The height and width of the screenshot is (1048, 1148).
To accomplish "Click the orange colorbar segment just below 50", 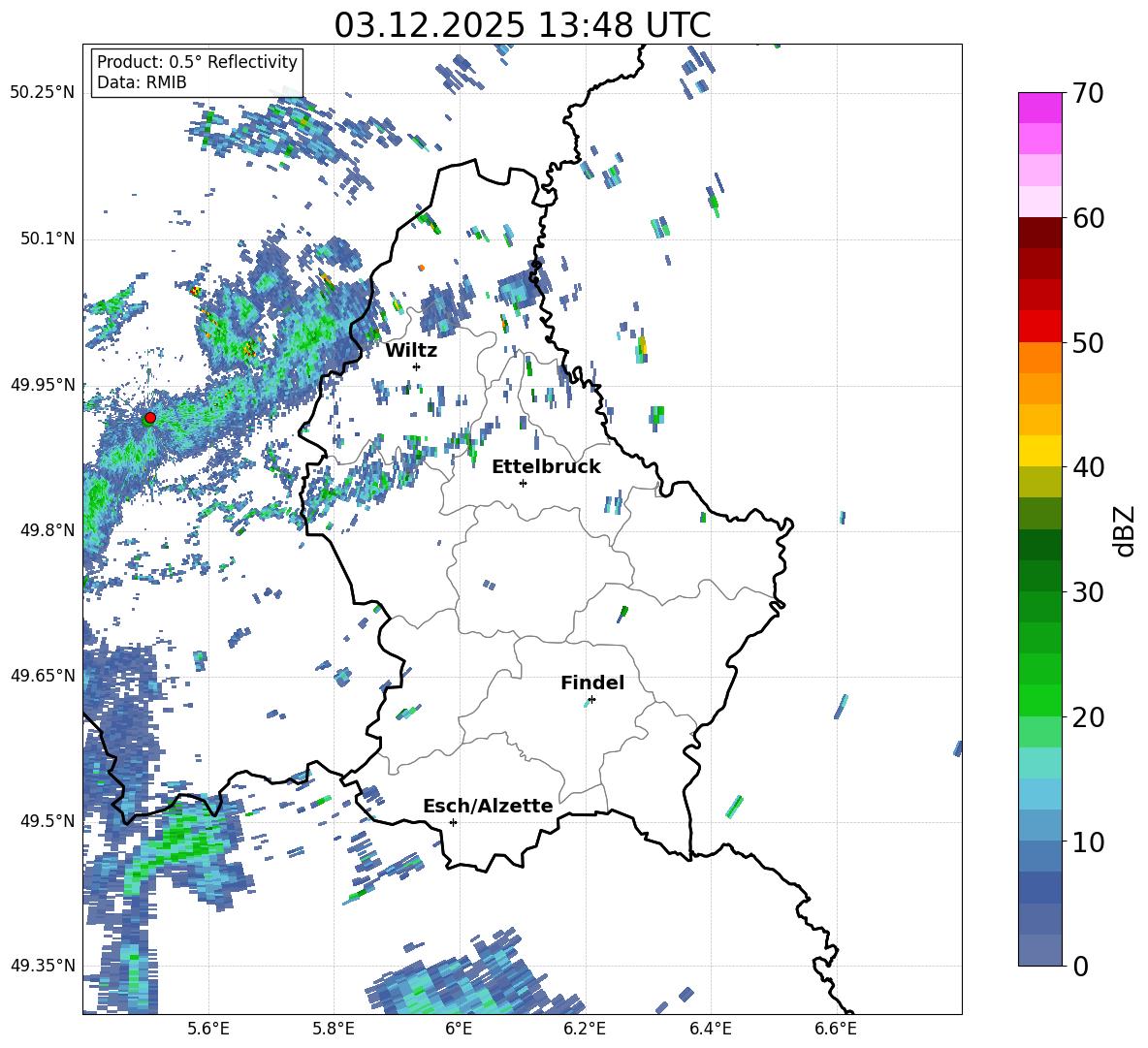I will (x=1039, y=357).
